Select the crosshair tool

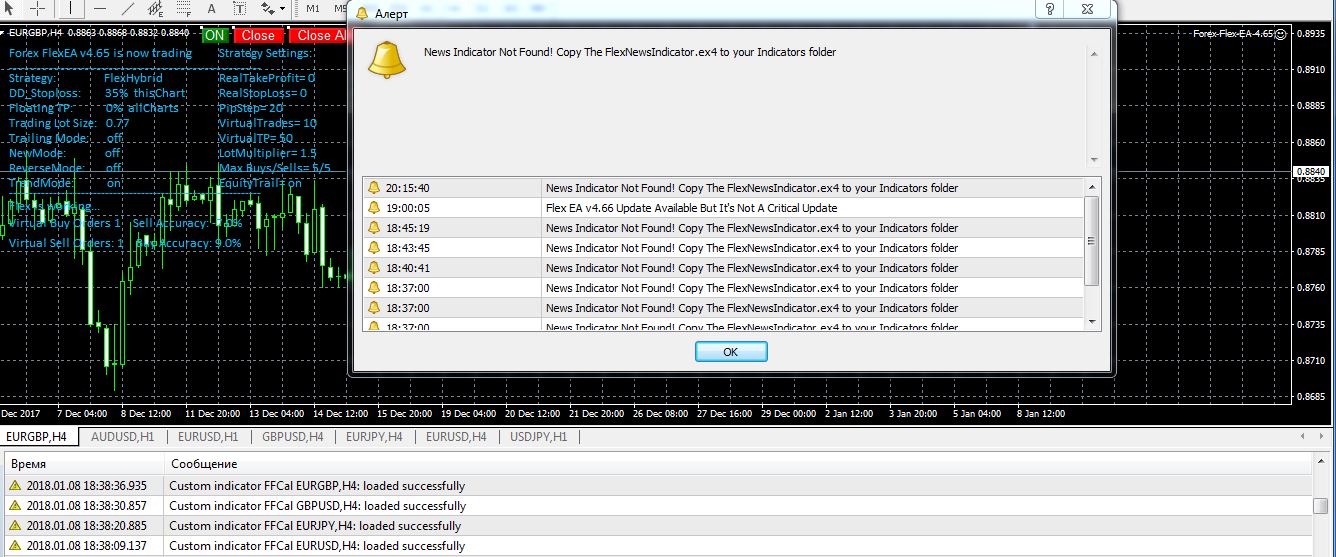pyautogui.click(x=38, y=8)
